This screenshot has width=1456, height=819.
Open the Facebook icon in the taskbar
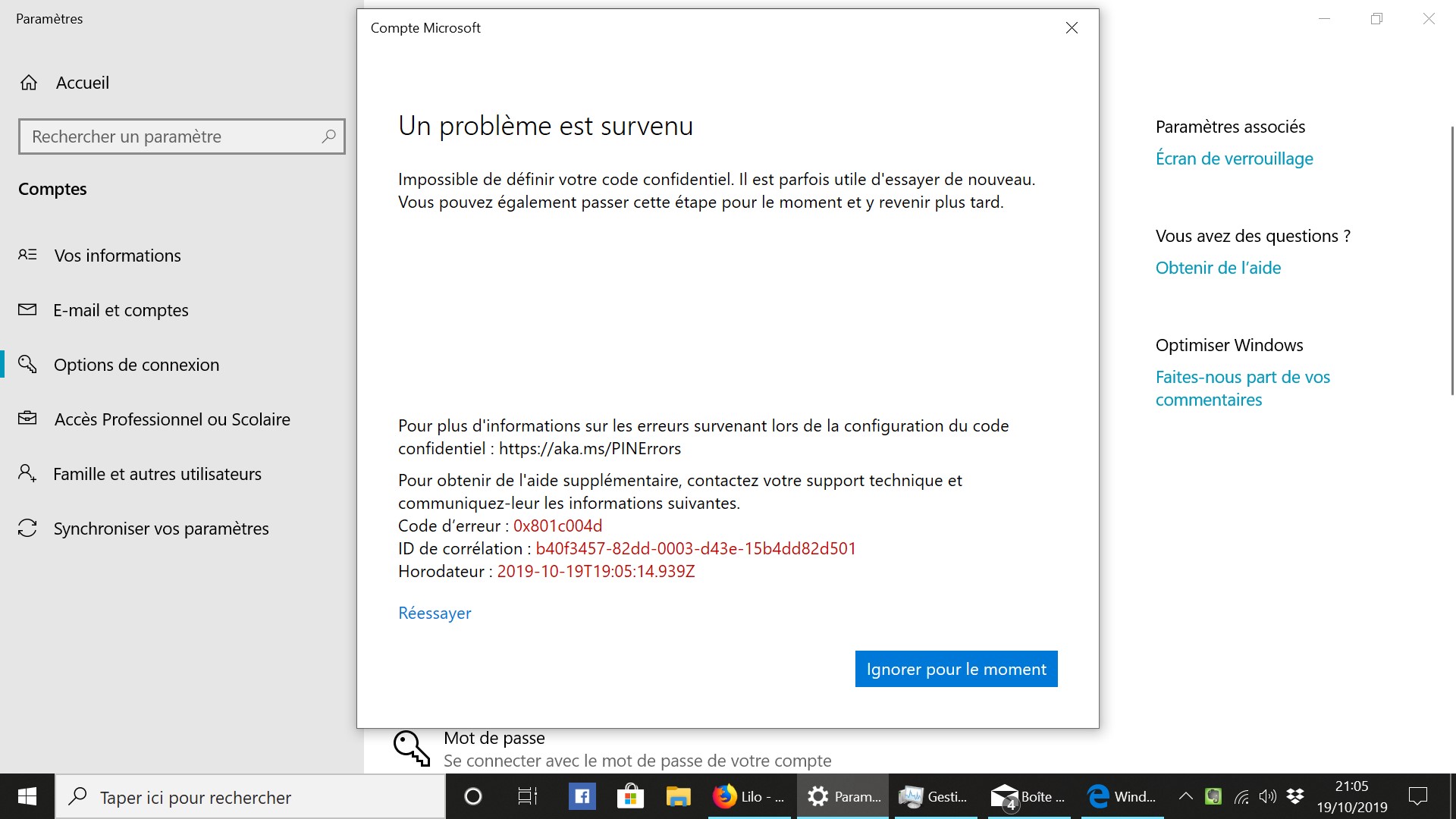pyautogui.click(x=582, y=796)
